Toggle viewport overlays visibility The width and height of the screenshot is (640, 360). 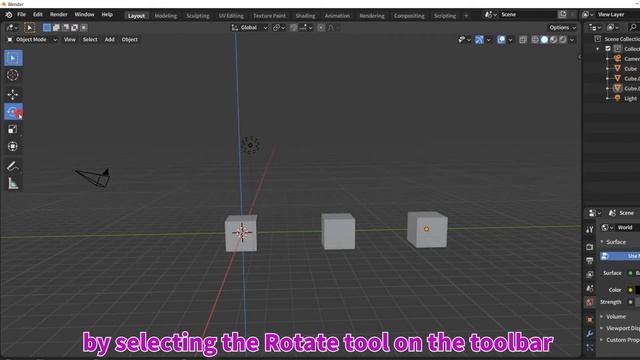501,40
